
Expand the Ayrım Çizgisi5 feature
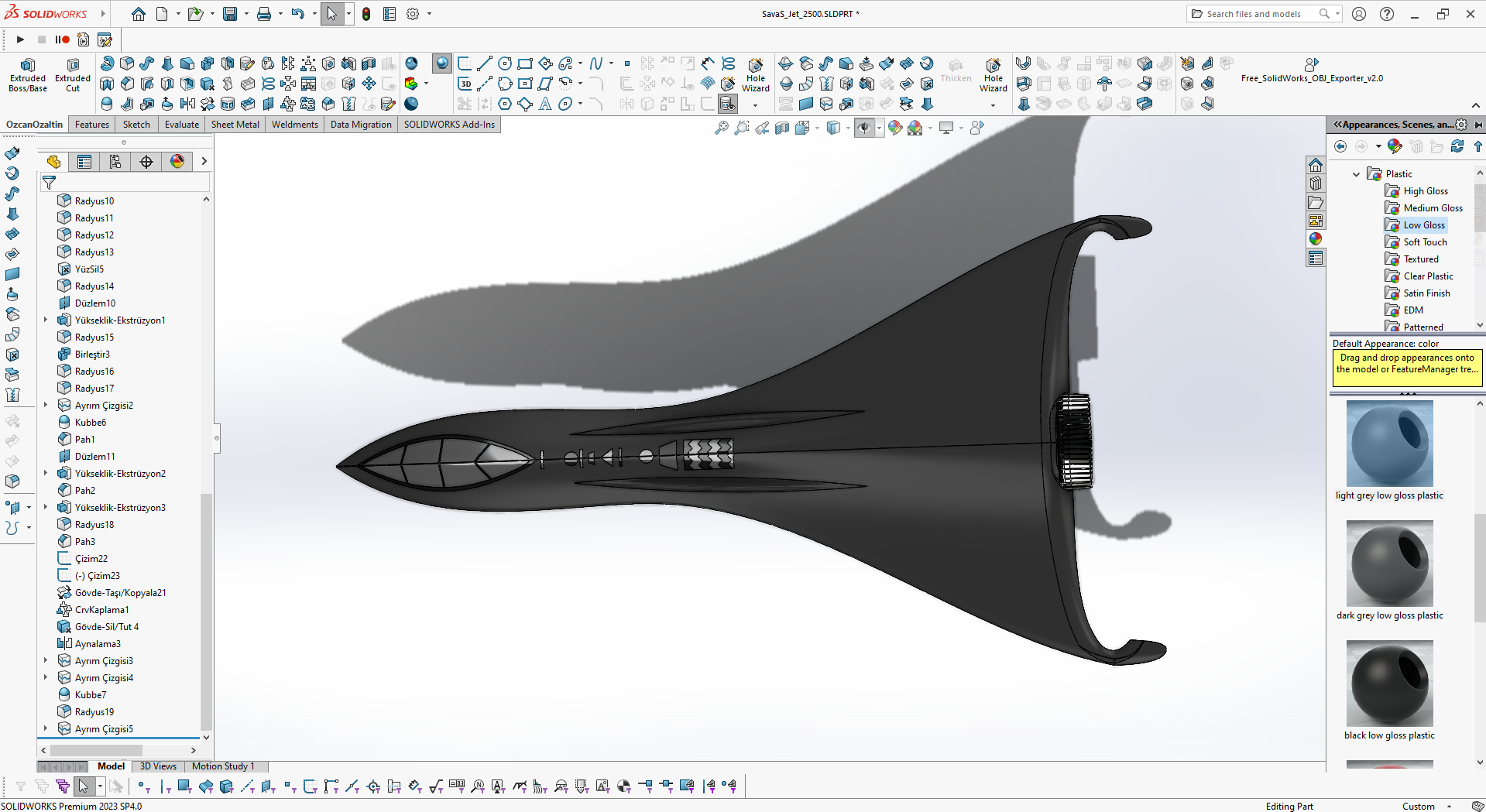pos(46,728)
